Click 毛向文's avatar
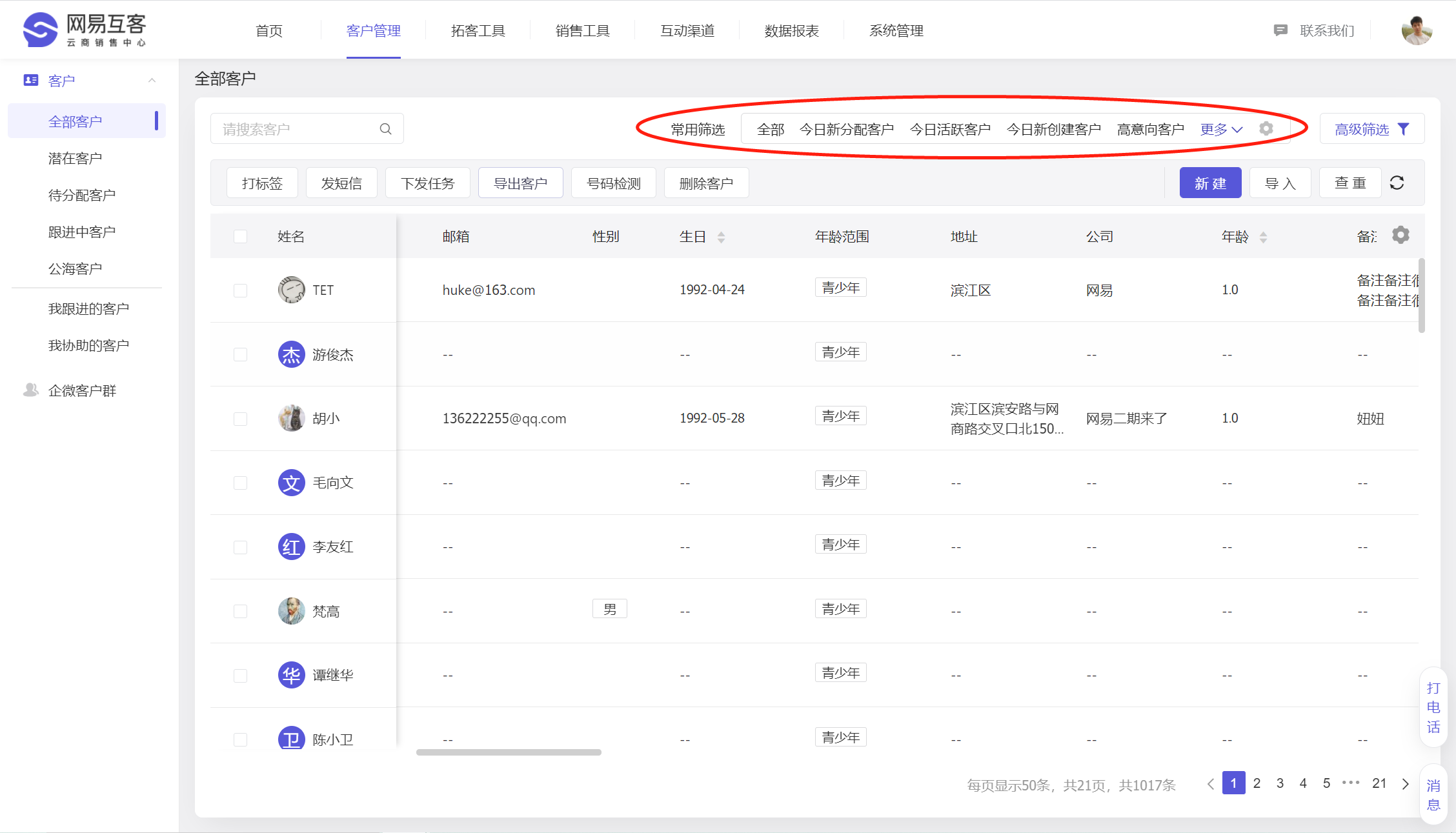Viewport: 1456px width, 833px height. [x=291, y=483]
